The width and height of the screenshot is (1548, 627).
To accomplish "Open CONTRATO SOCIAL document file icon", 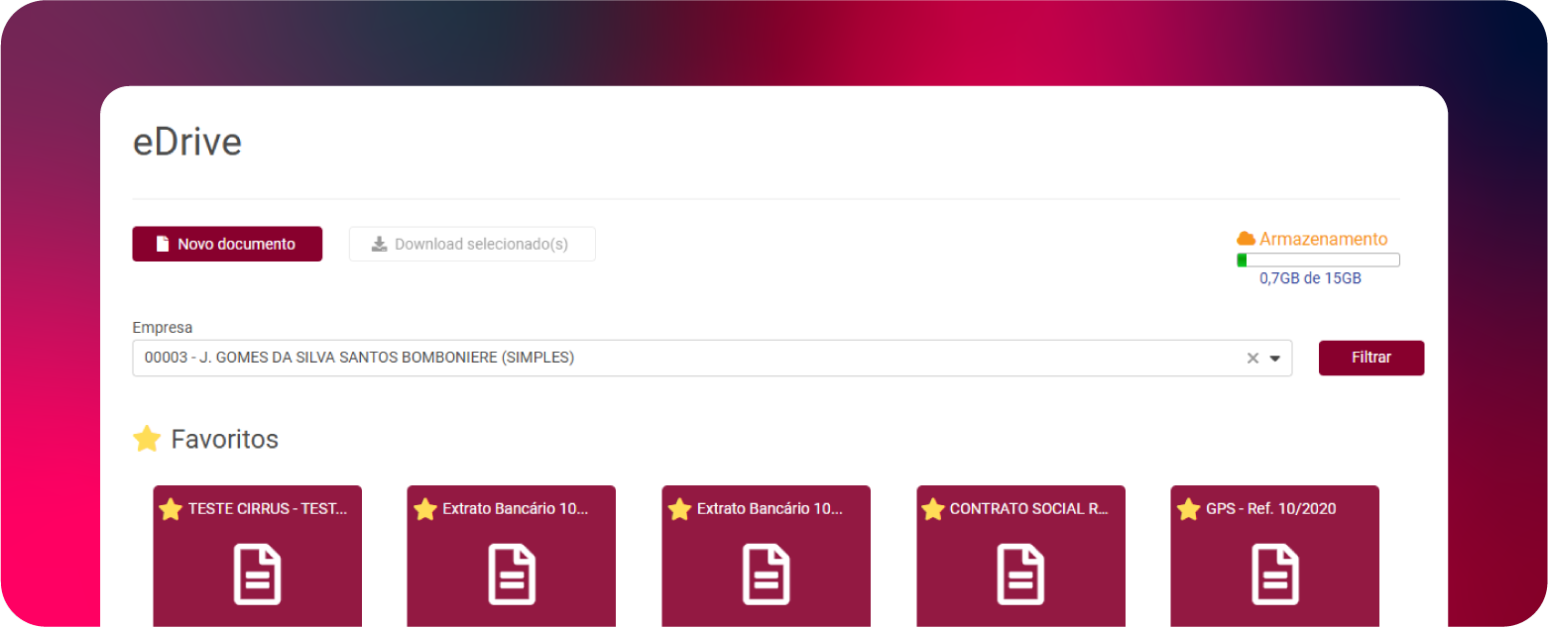I will (1021, 574).
